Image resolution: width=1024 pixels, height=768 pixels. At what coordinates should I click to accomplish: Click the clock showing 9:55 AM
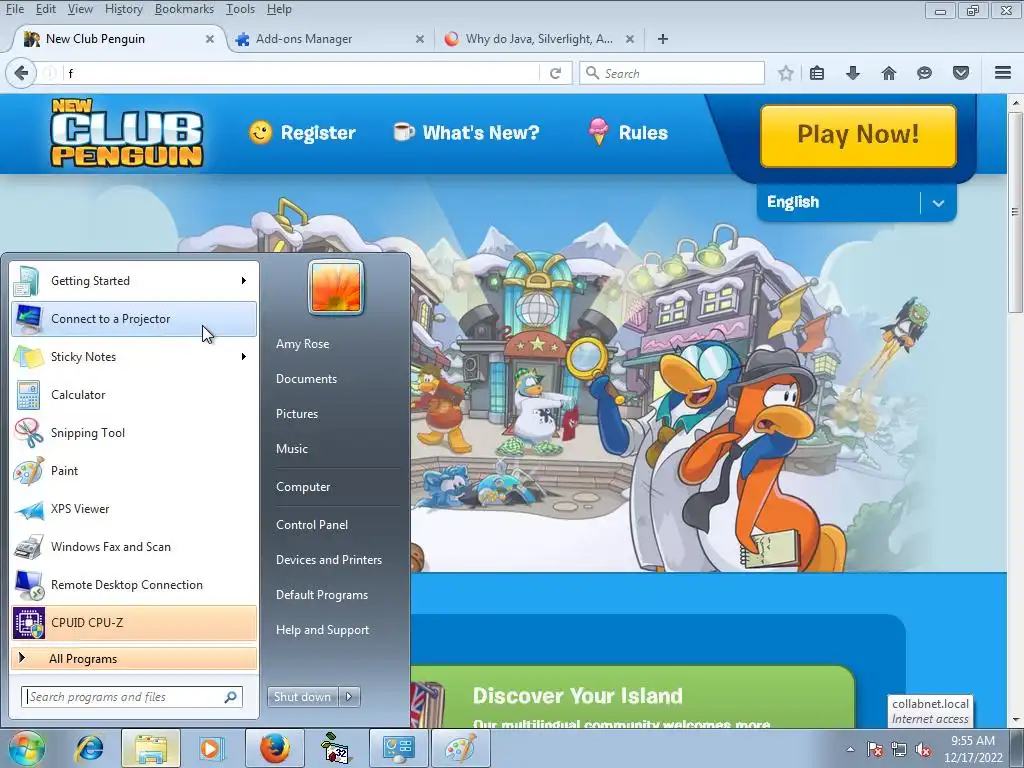[x=973, y=741]
